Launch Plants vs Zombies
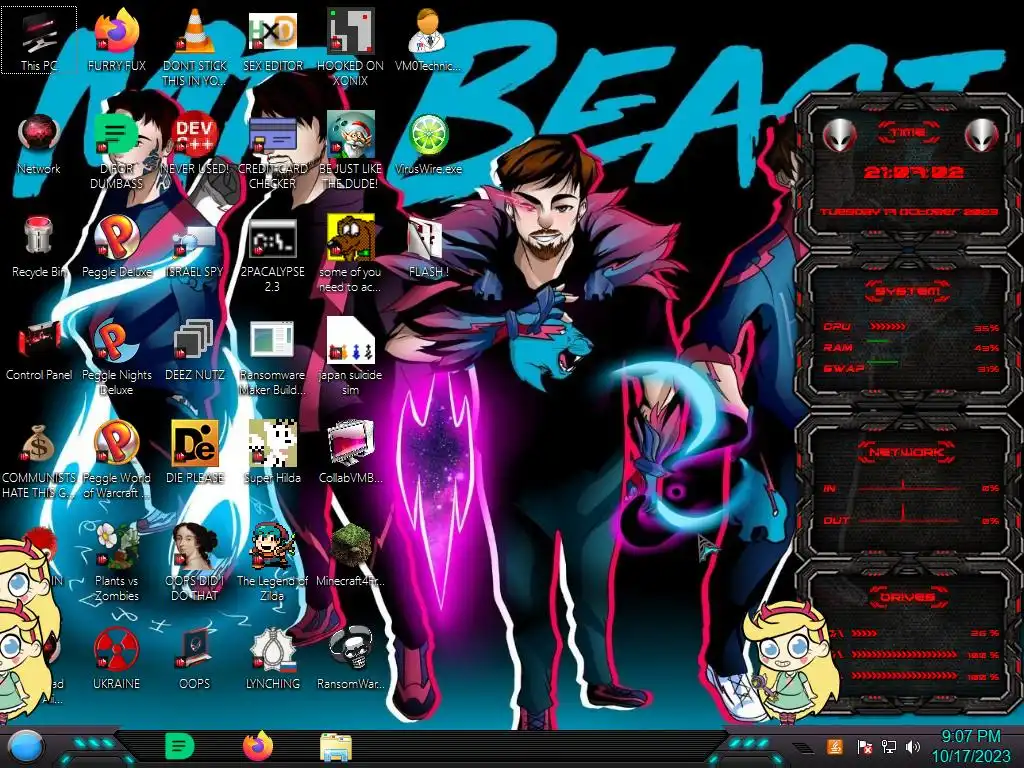 [116, 563]
